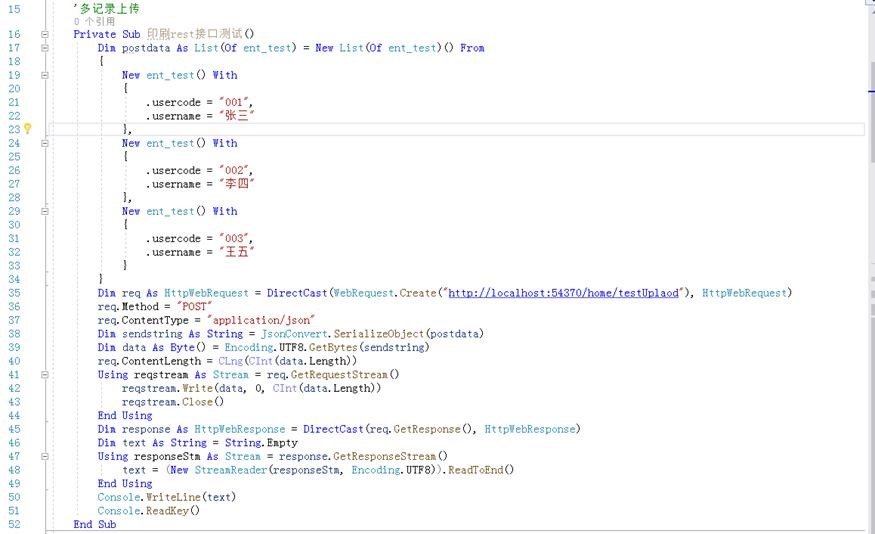Click the "POST" string on line 36

point(194,306)
